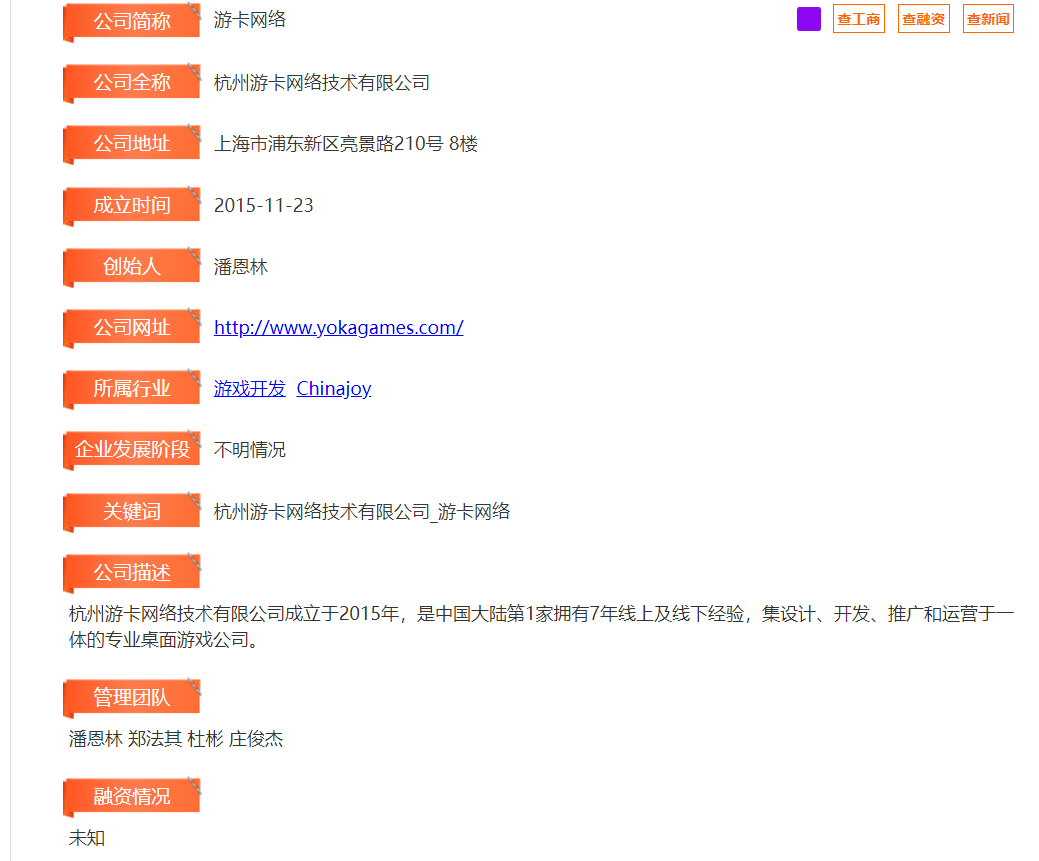1039x861 pixels.
Task: Click the edit pencil icon beside 管理团队
Action: tap(196, 687)
